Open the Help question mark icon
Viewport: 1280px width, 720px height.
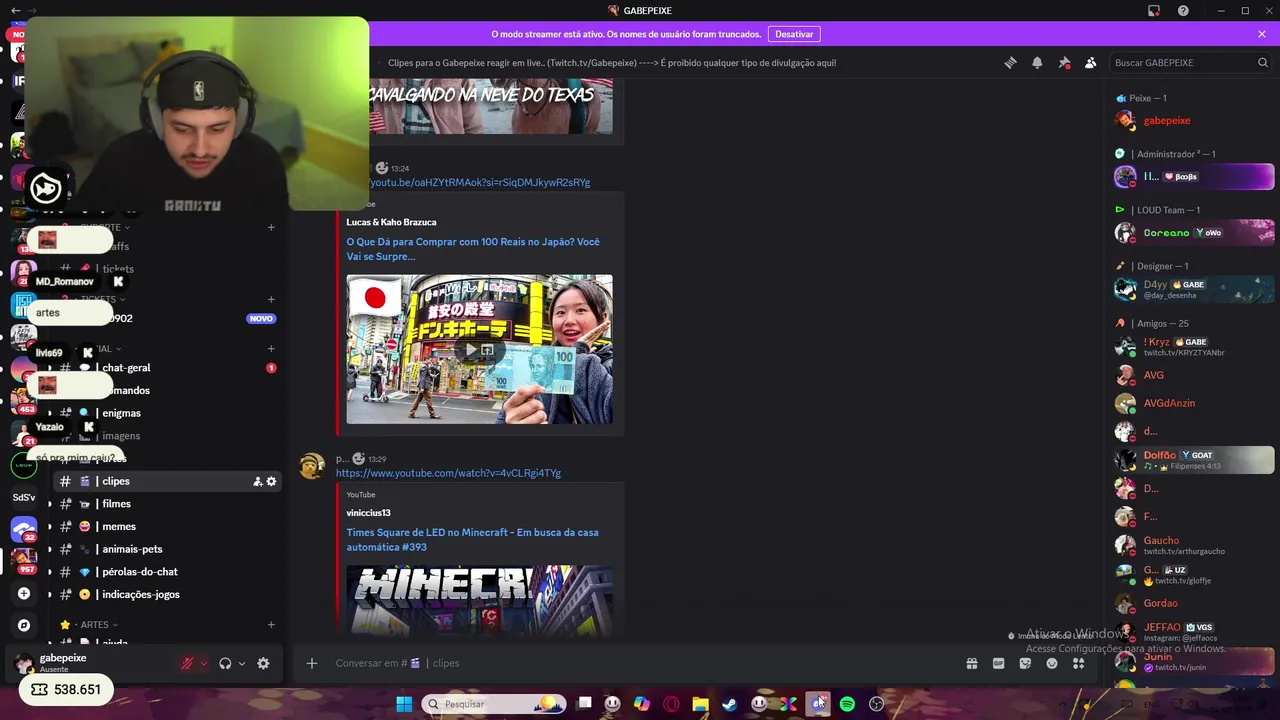click(1183, 11)
